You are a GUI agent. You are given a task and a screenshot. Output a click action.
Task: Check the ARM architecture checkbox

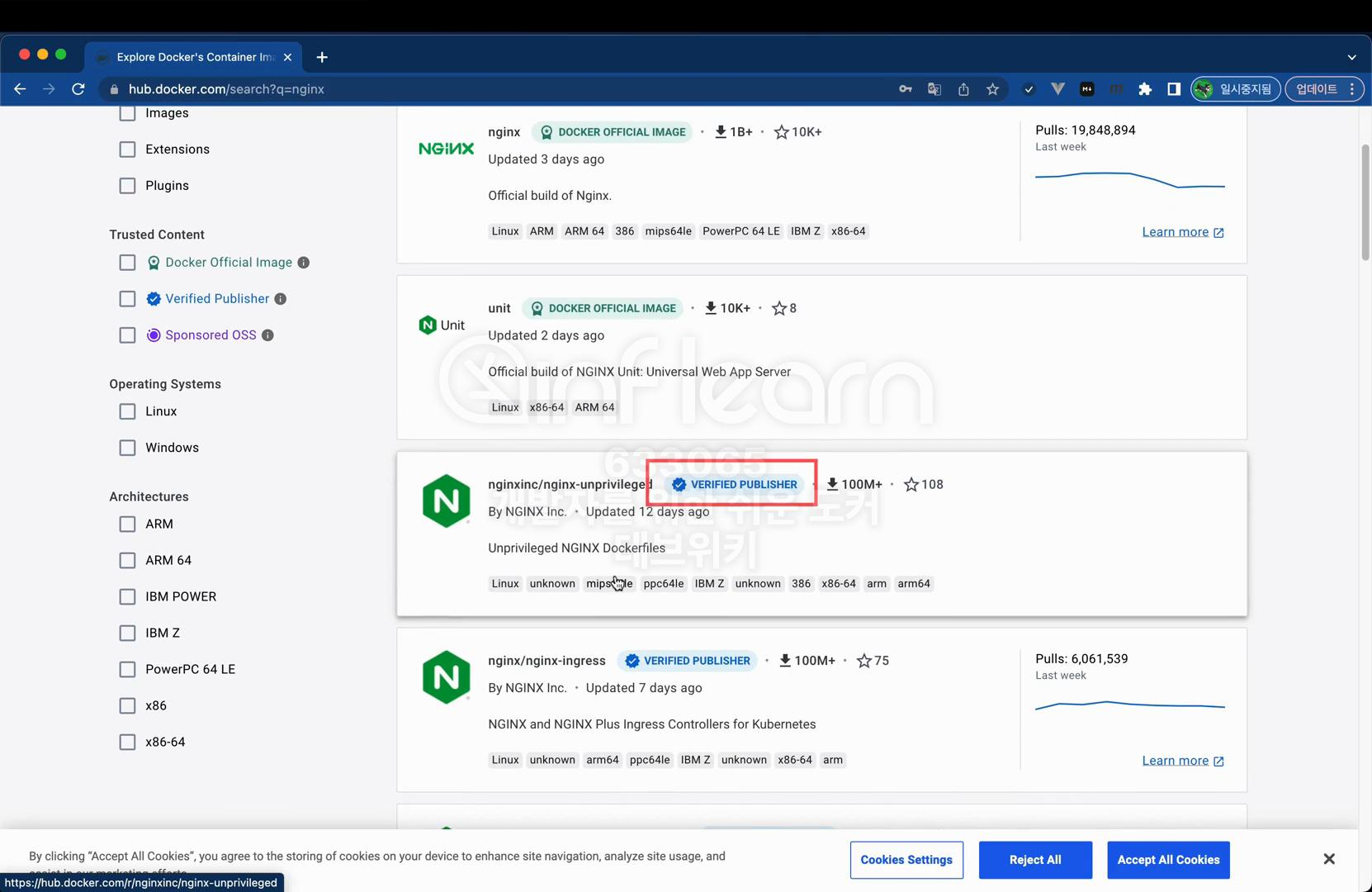coord(127,524)
